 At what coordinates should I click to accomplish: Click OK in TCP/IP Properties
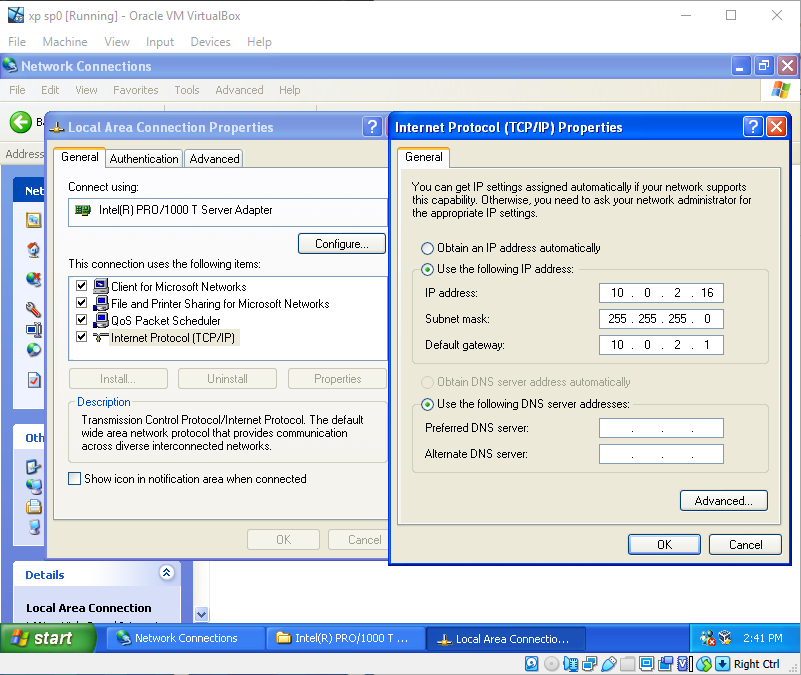[664, 545]
